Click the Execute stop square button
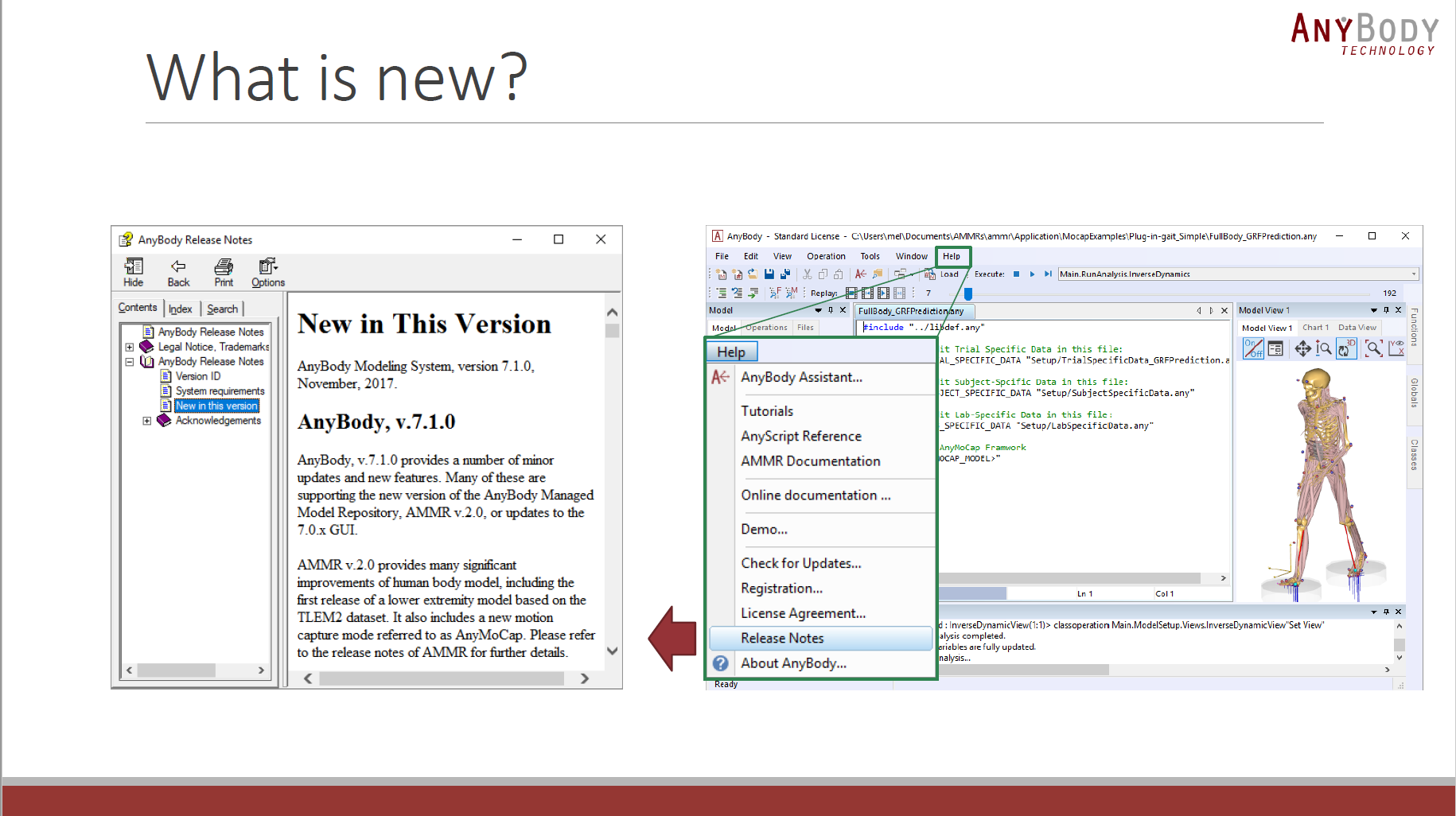The height and width of the screenshot is (816, 1456). (1016, 274)
